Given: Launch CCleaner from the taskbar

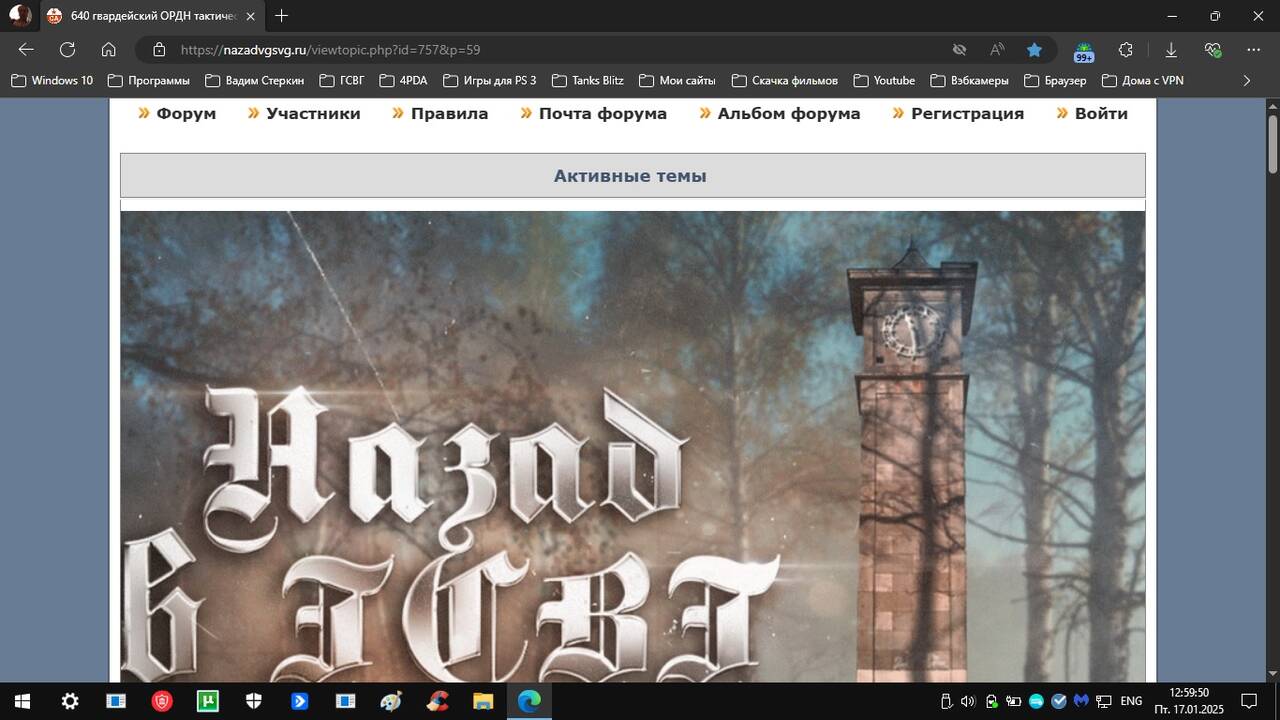Looking at the screenshot, I should tap(437, 701).
